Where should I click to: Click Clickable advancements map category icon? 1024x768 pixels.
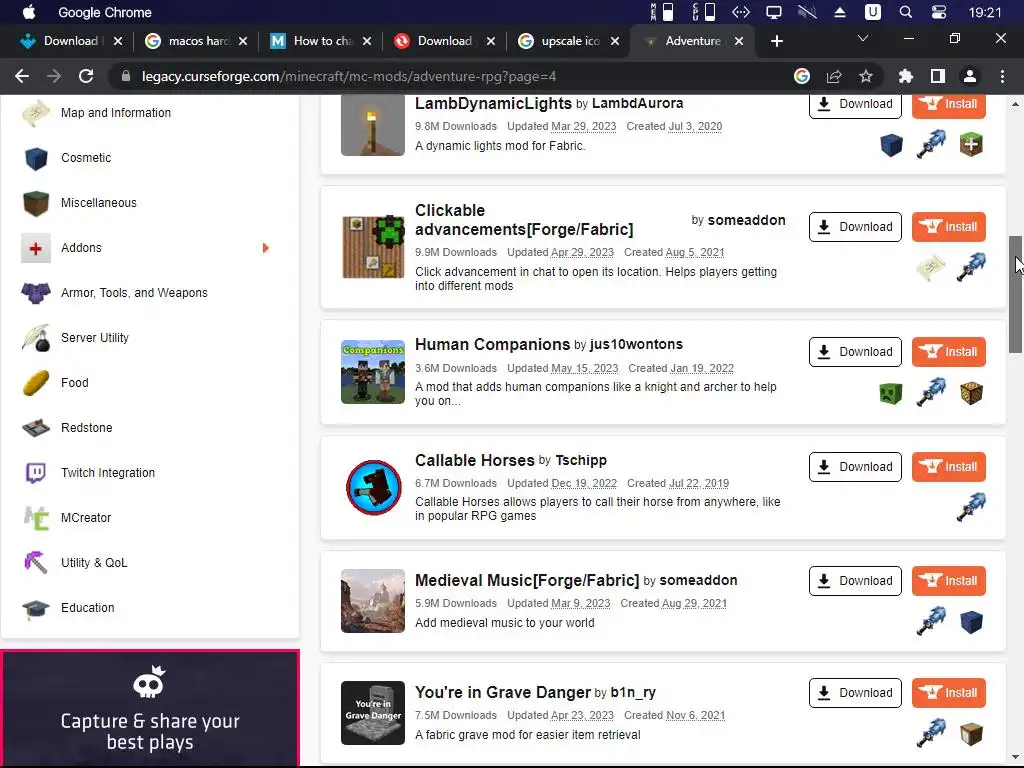click(x=931, y=268)
